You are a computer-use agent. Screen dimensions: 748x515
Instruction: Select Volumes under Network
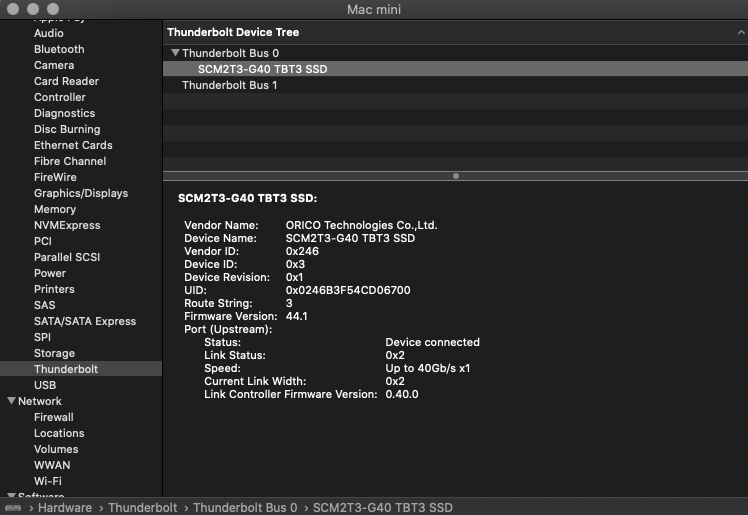[x=56, y=449]
